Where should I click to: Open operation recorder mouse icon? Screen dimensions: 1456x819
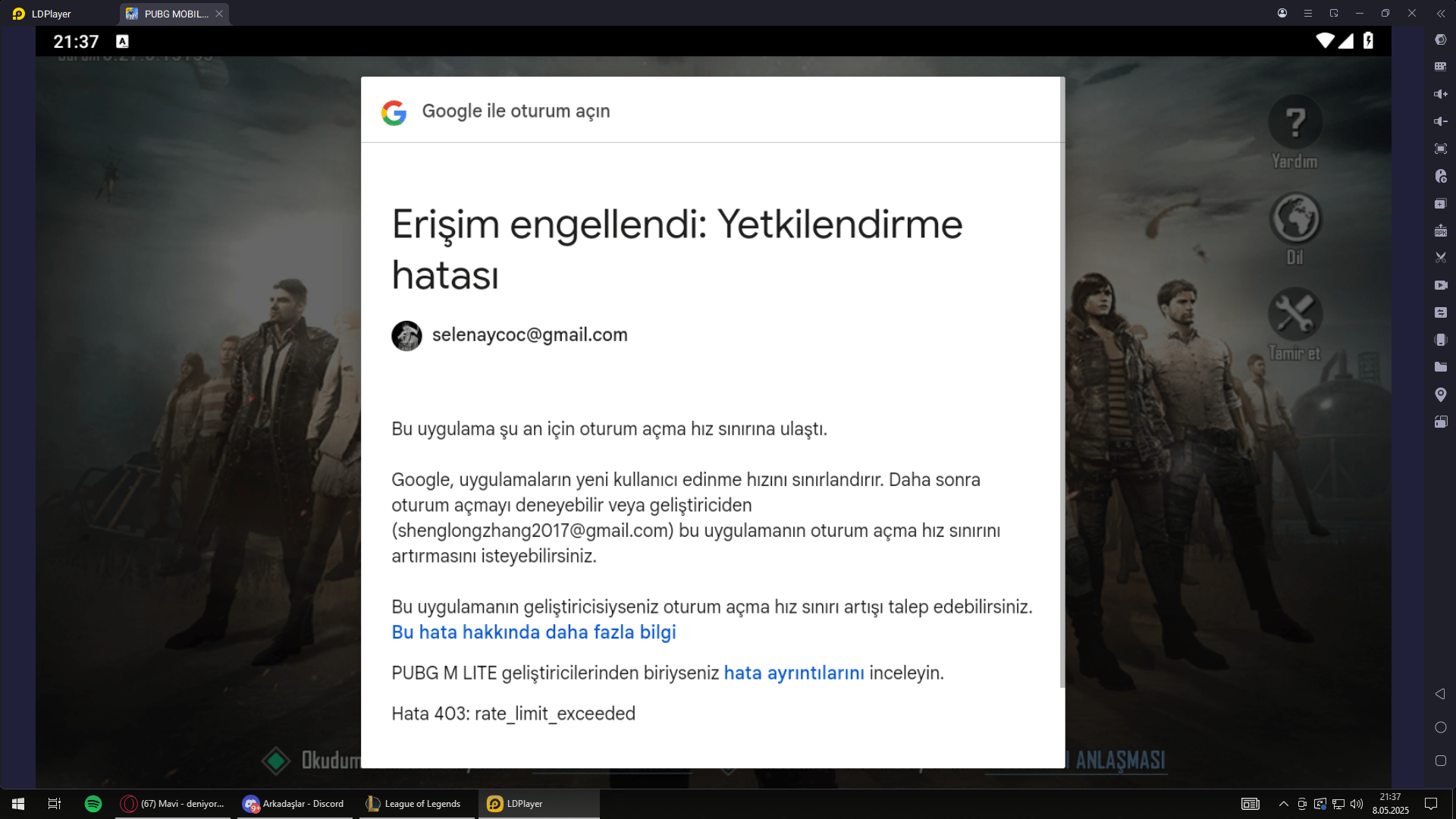tap(1441, 176)
